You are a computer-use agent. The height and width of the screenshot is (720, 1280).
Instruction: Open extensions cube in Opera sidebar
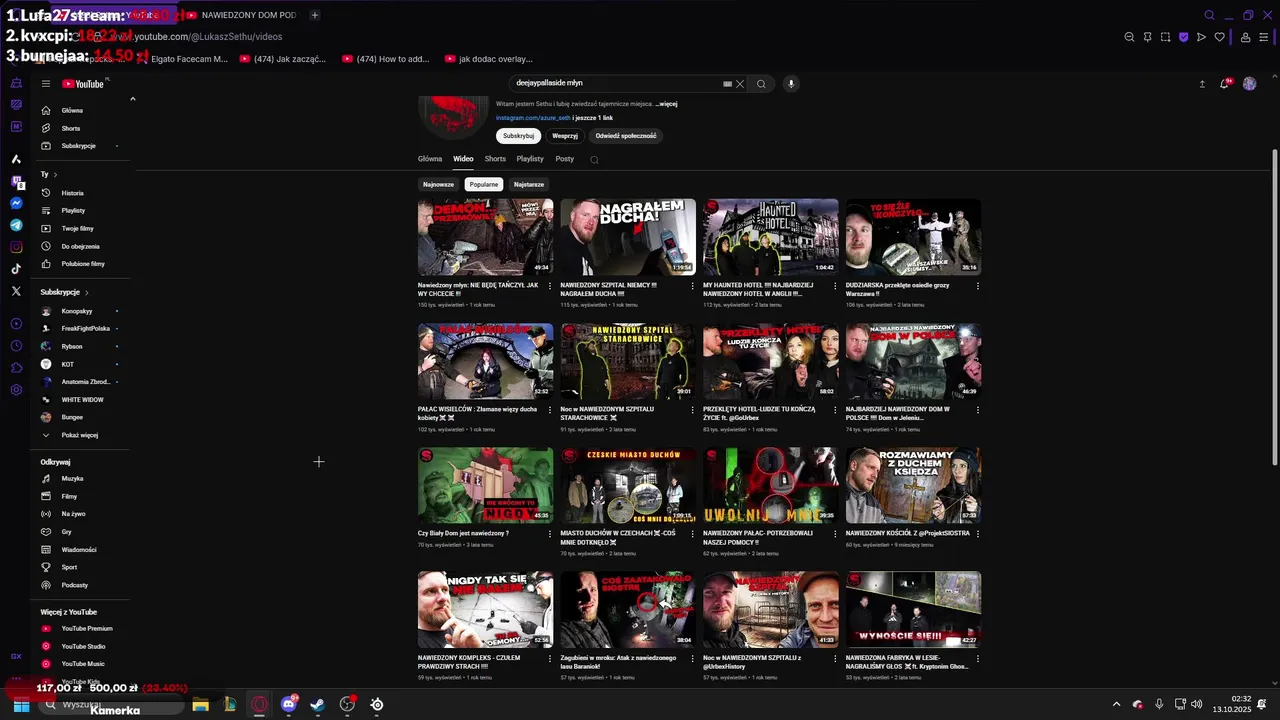coord(16,368)
